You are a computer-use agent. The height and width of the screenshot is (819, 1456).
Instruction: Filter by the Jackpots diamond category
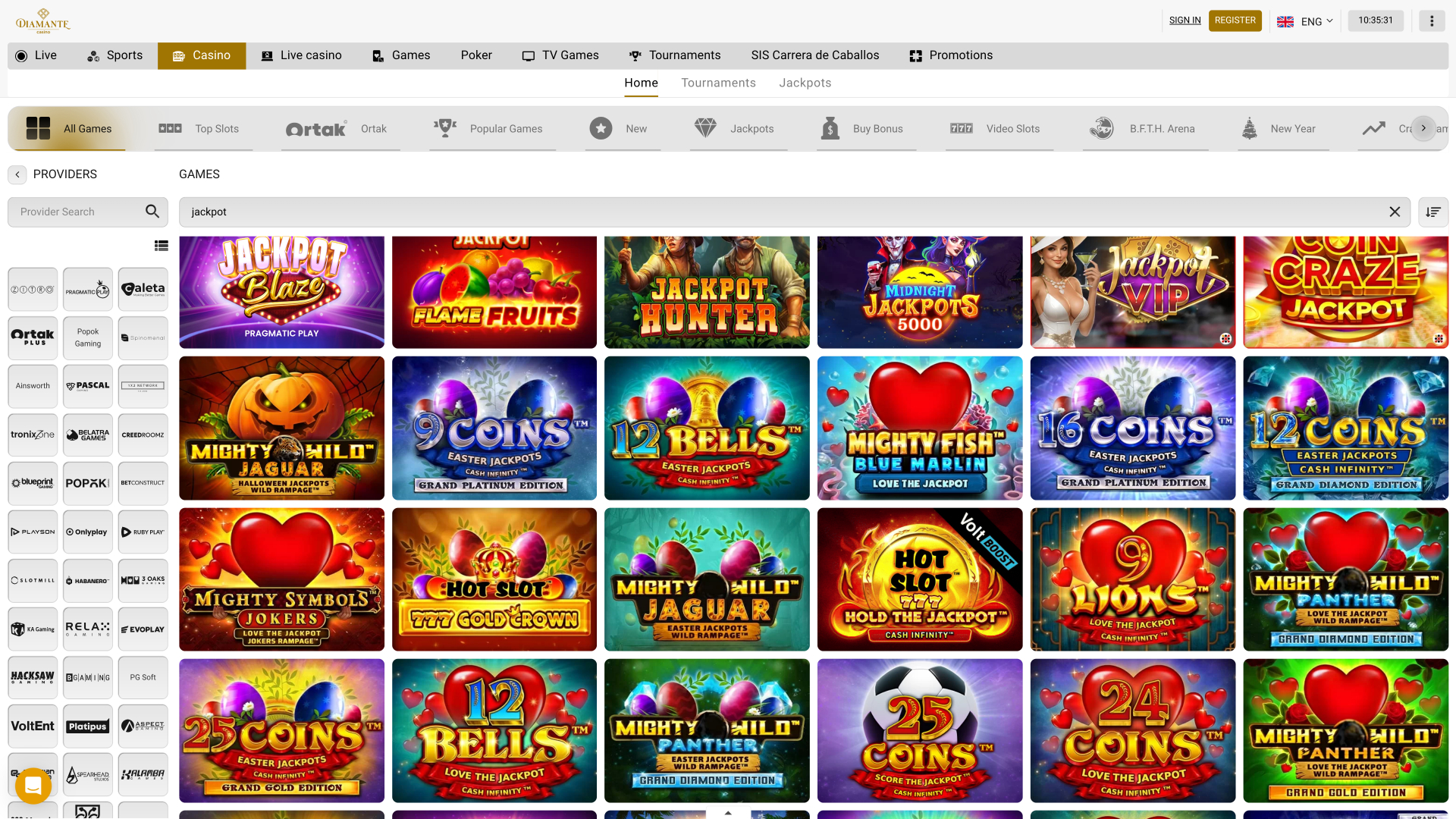pyautogui.click(x=734, y=129)
